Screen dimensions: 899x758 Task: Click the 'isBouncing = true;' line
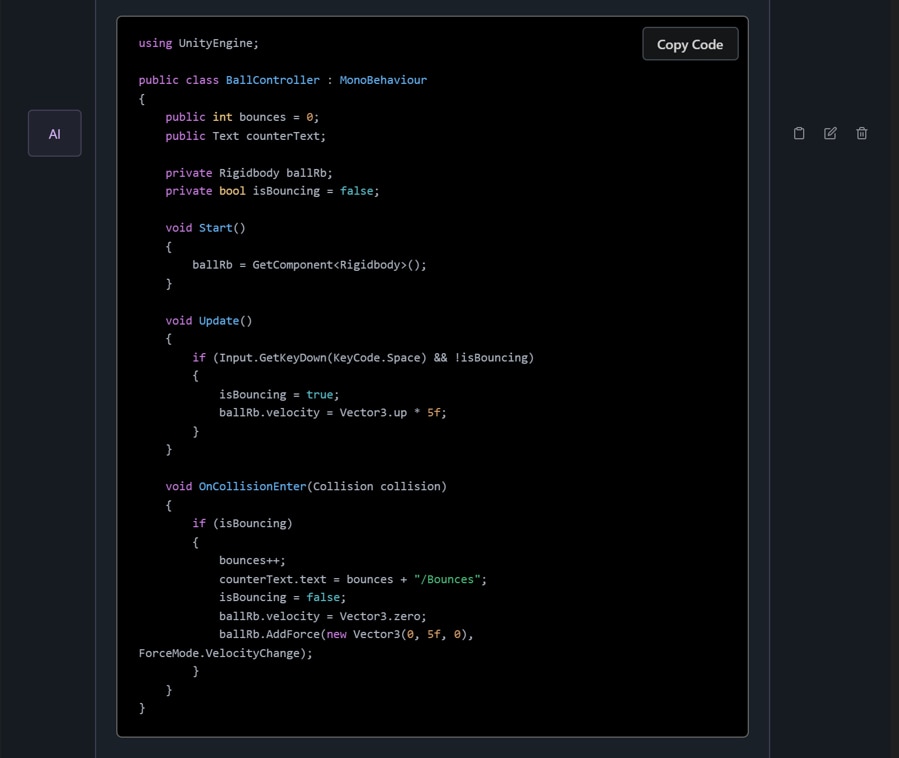(279, 394)
